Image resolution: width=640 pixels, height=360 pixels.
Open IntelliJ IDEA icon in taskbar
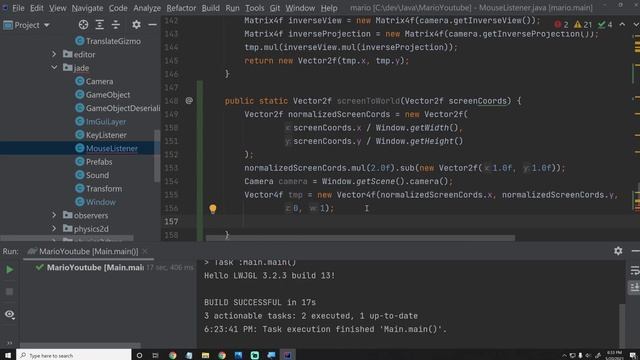pos(287,355)
